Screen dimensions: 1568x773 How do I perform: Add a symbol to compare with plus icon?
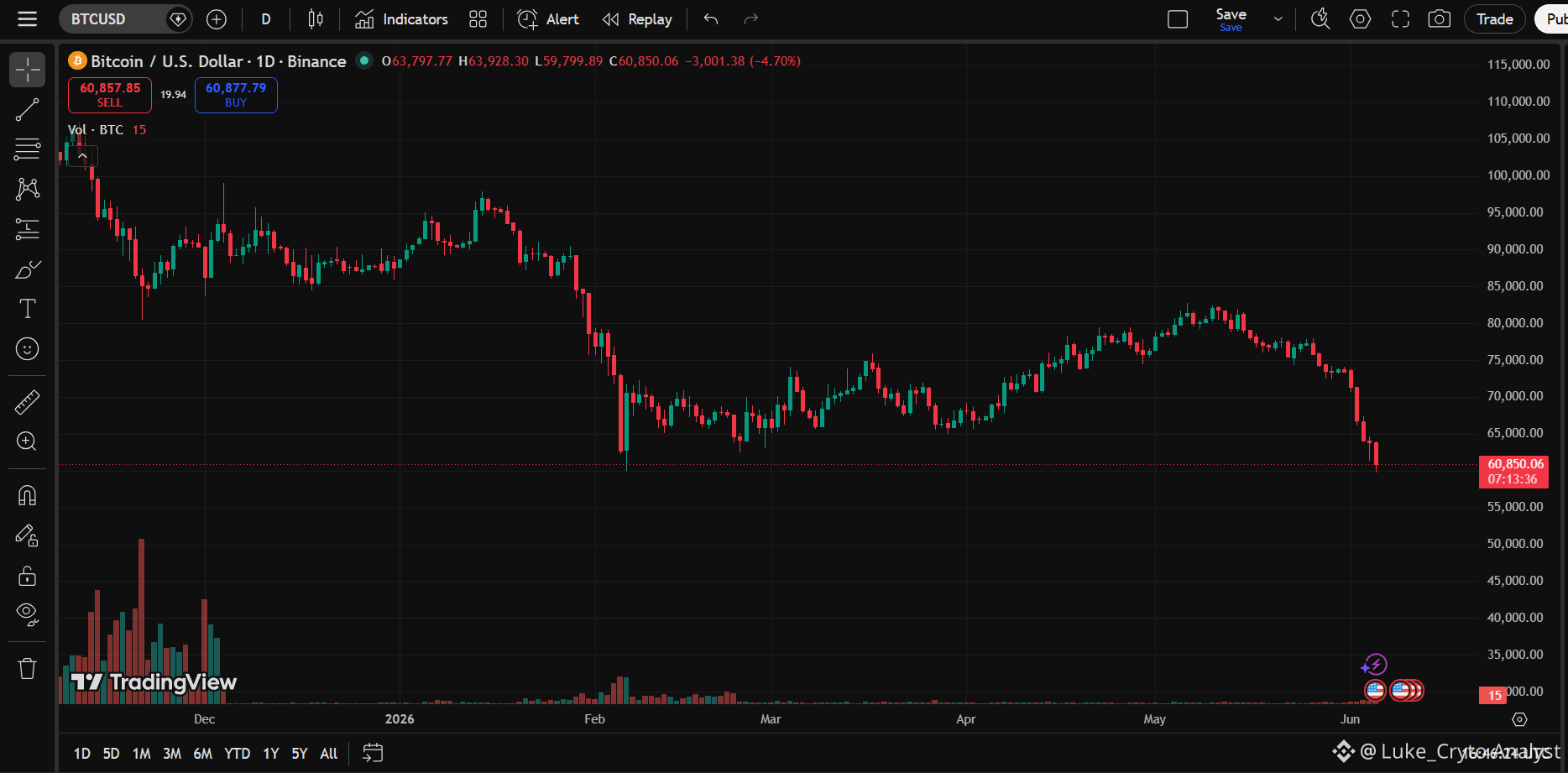[217, 19]
